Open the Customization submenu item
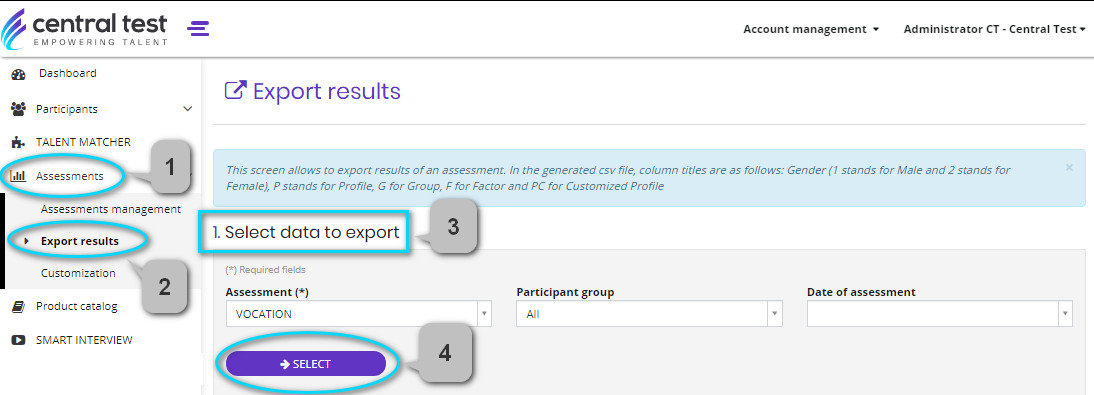 78,273
